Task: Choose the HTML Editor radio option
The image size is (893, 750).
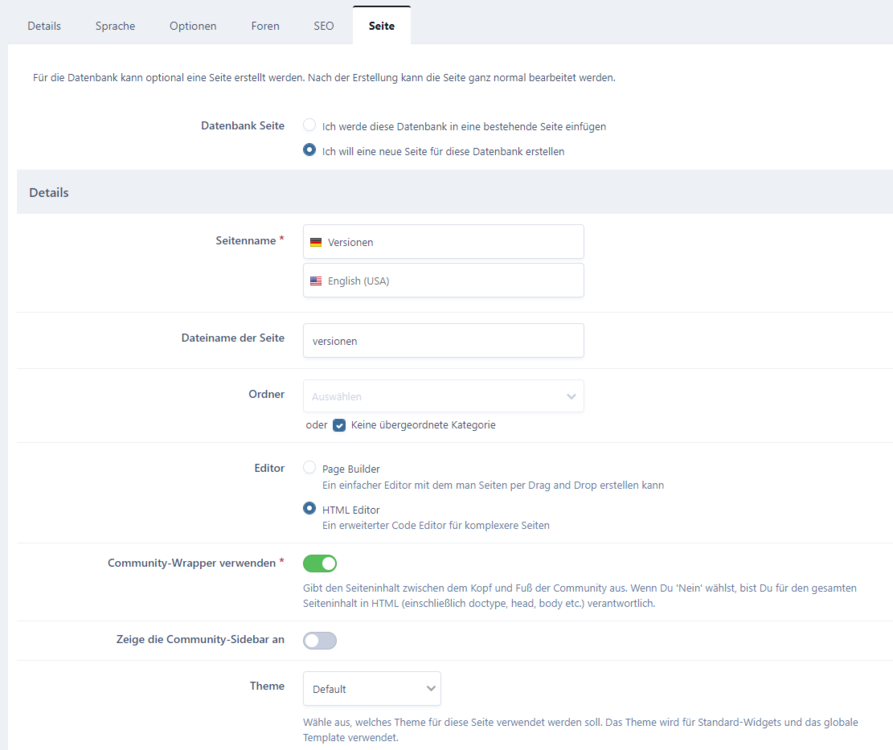Action: (310, 508)
